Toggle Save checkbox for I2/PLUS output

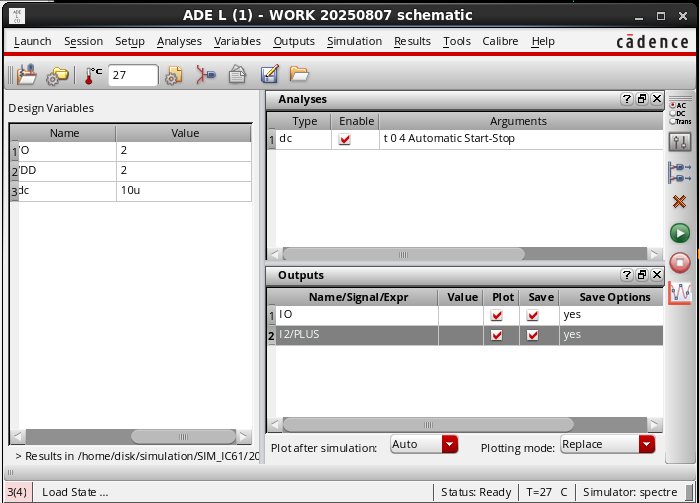533,335
